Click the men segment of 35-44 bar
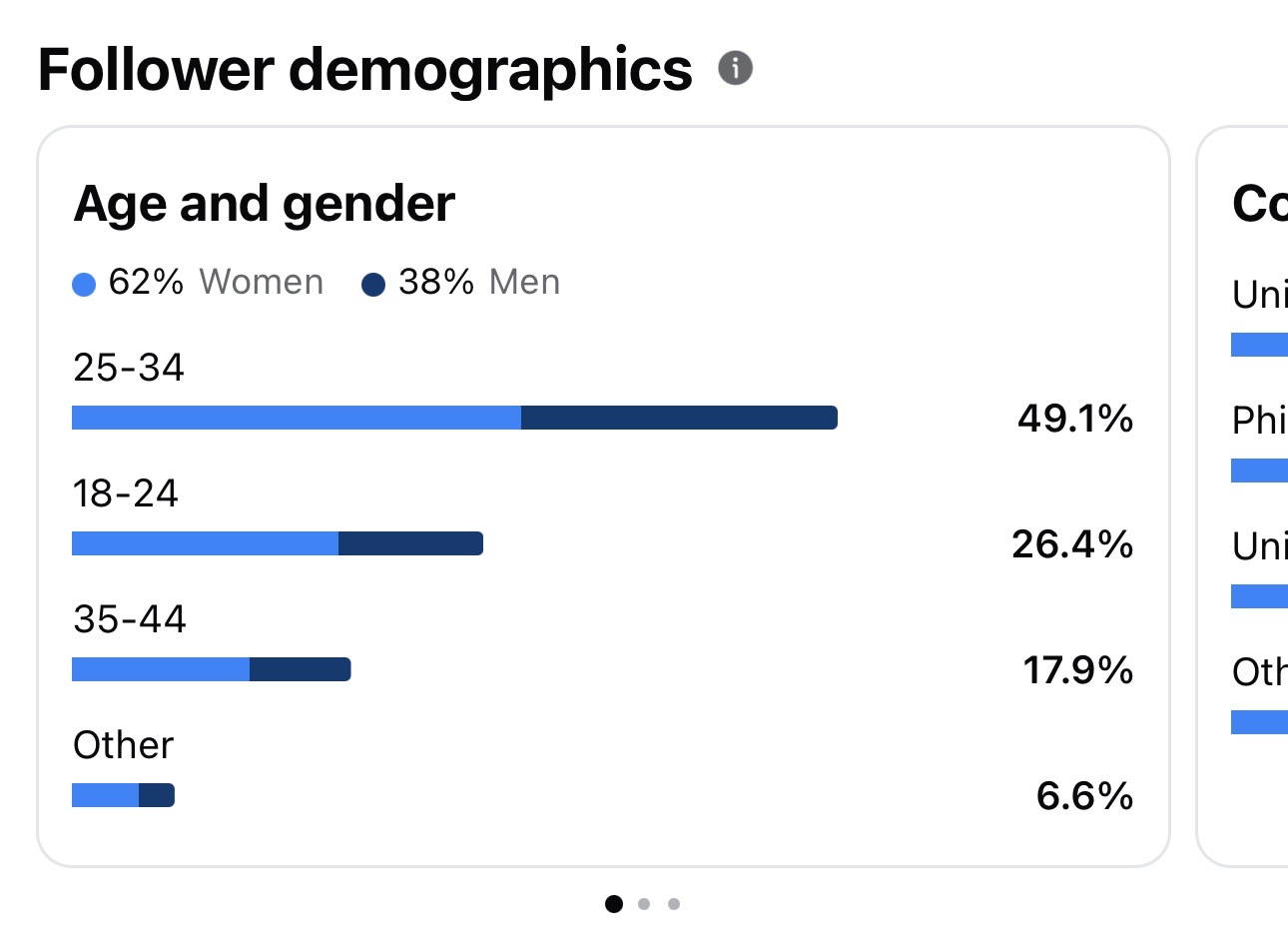Viewport: 1288px width, 950px height. click(301, 669)
